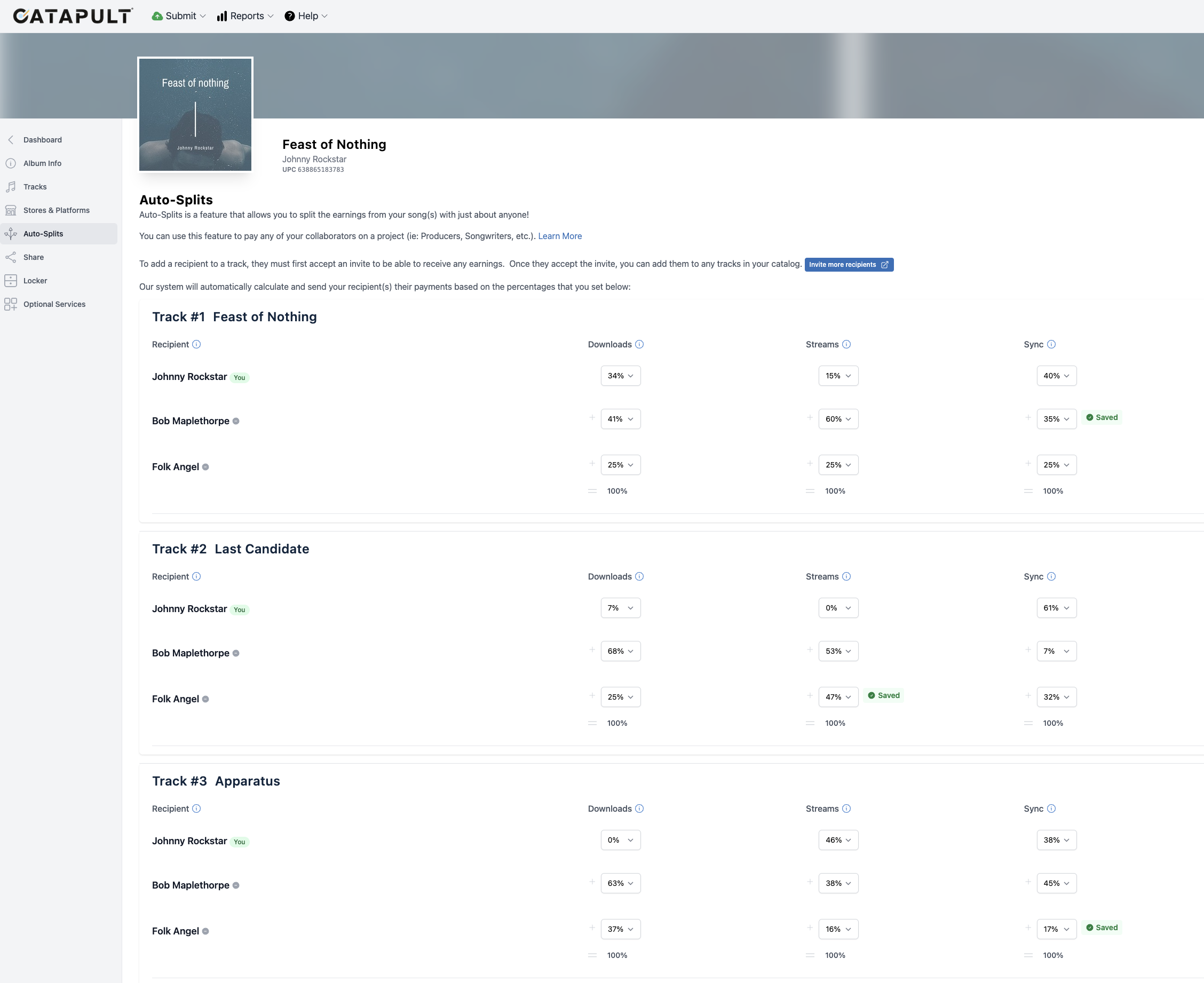Open Folk Angel's 32% Sync dropdown, Track #2
The height and width of the screenshot is (983, 1204).
point(1057,697)
